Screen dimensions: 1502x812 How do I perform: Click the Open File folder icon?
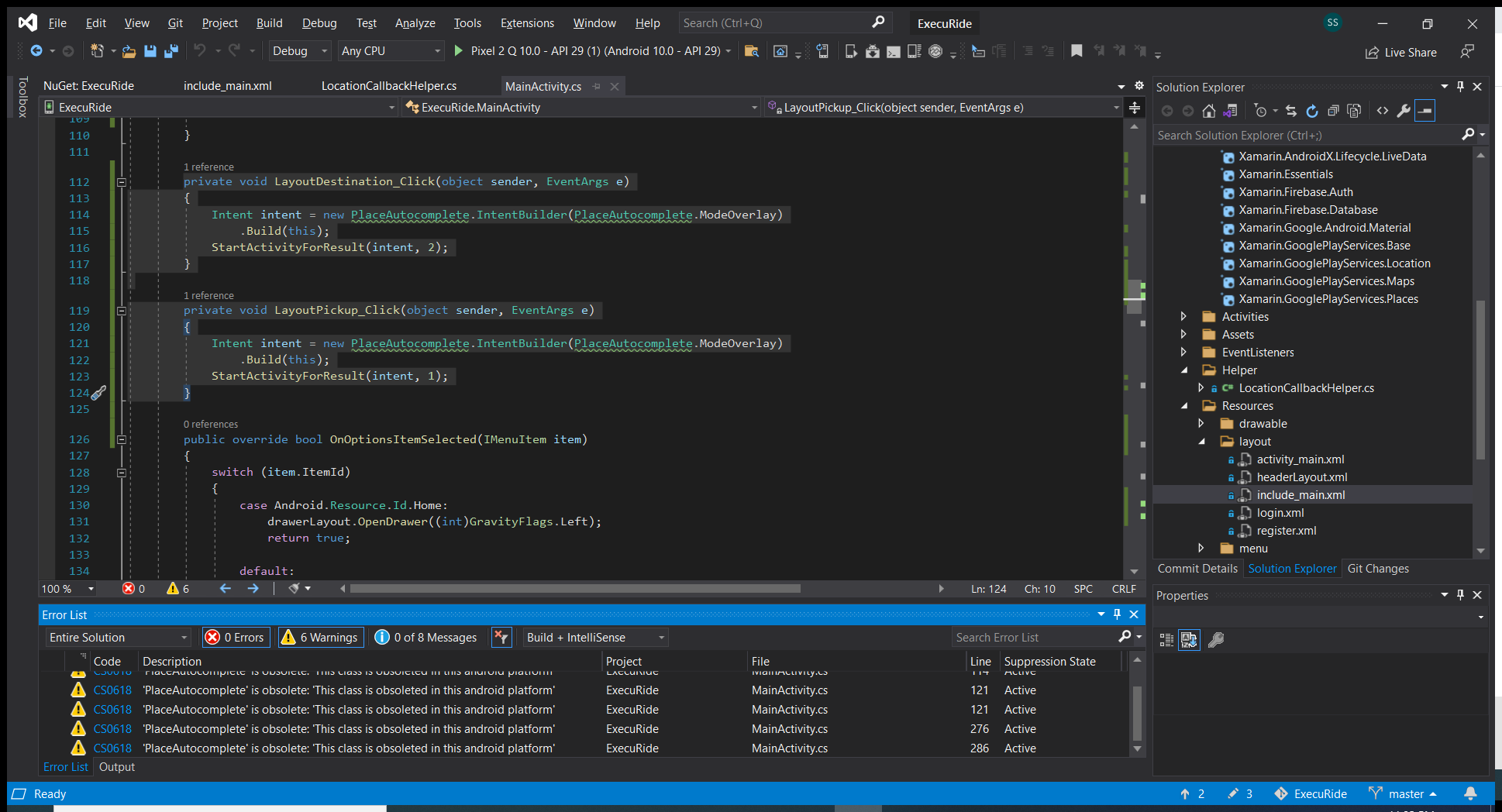(129, 51)
